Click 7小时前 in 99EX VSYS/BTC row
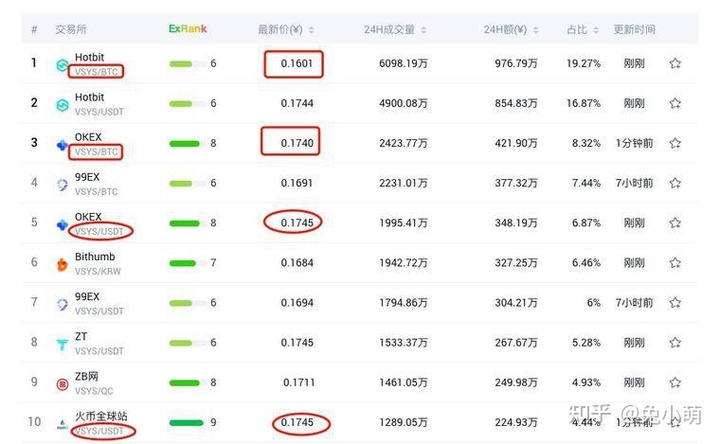 pyautogui.click(x=634, y=183)
